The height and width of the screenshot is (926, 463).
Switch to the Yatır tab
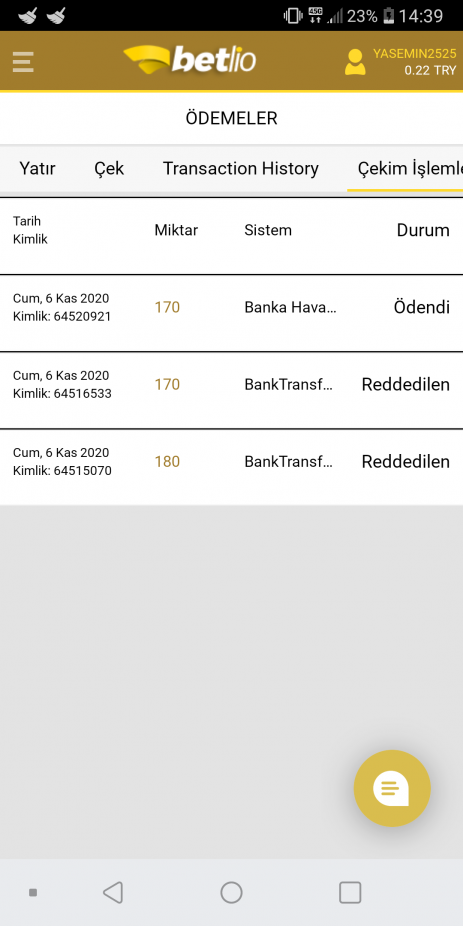37,168
